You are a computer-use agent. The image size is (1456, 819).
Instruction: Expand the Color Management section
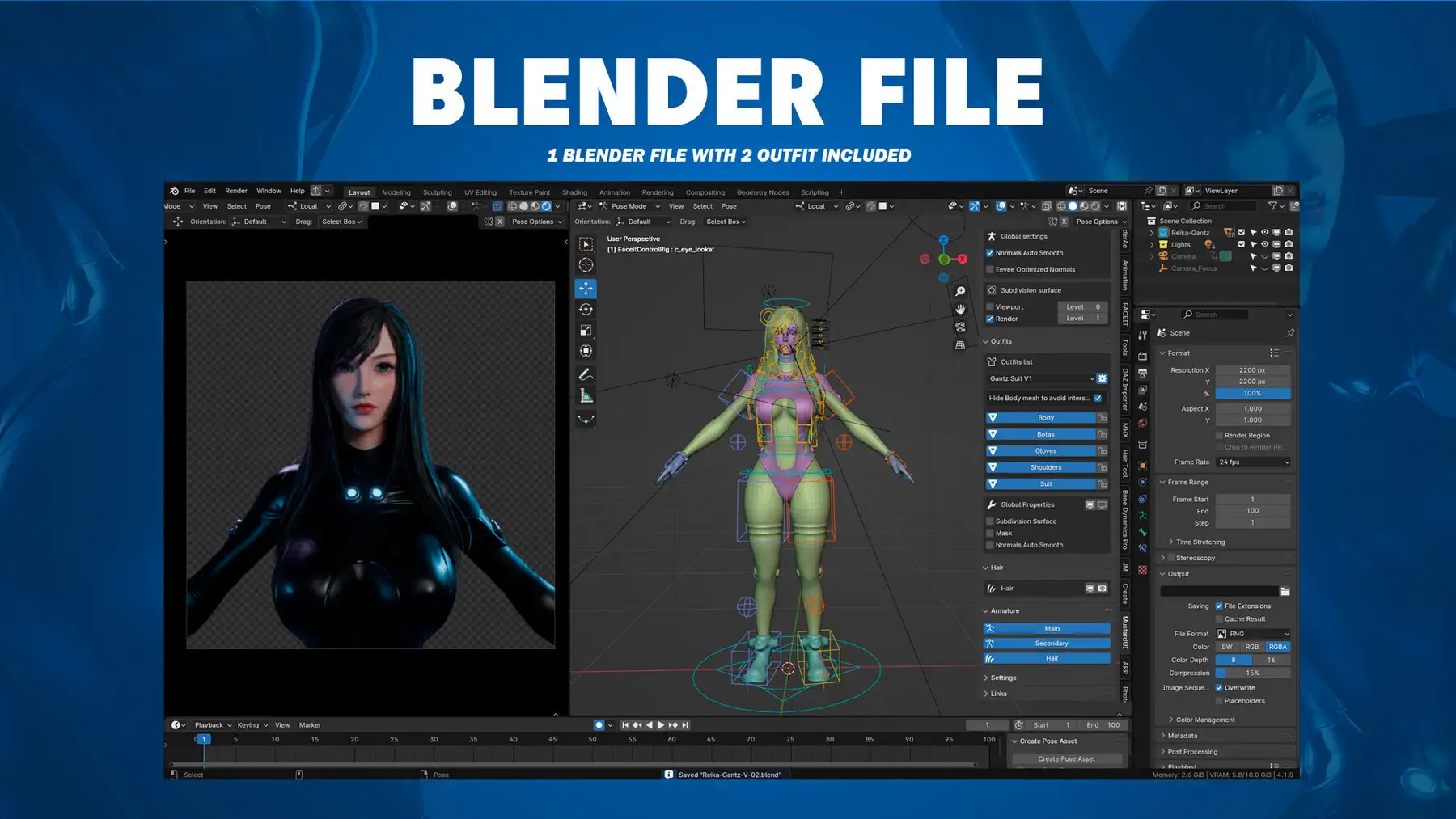pyautogui.click(x=1204, y=720)
